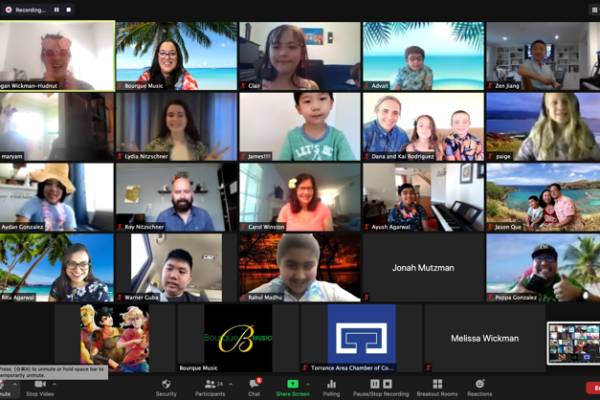The image size is (600, 400).
Task: Toggle Stop Video camera button
Action: [39, 384]
